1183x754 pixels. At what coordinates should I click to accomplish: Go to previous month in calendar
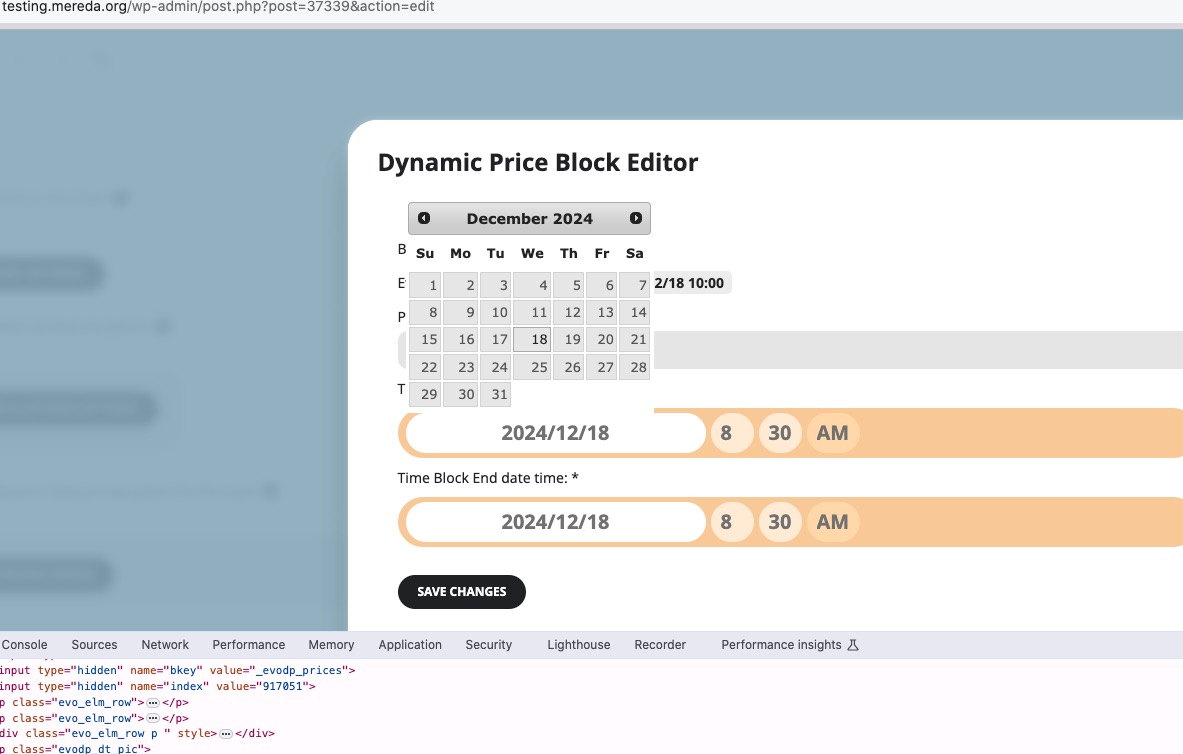click(x=424, y=218)
